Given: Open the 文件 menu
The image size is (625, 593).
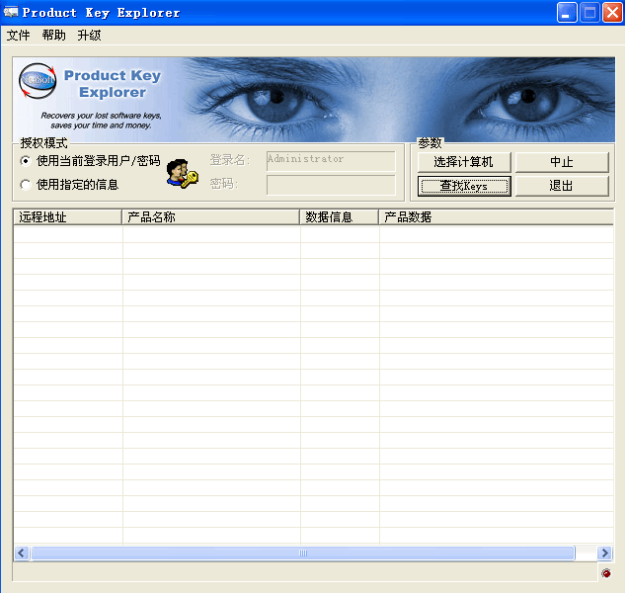Looking at the screenshot, I should point(19,36).
